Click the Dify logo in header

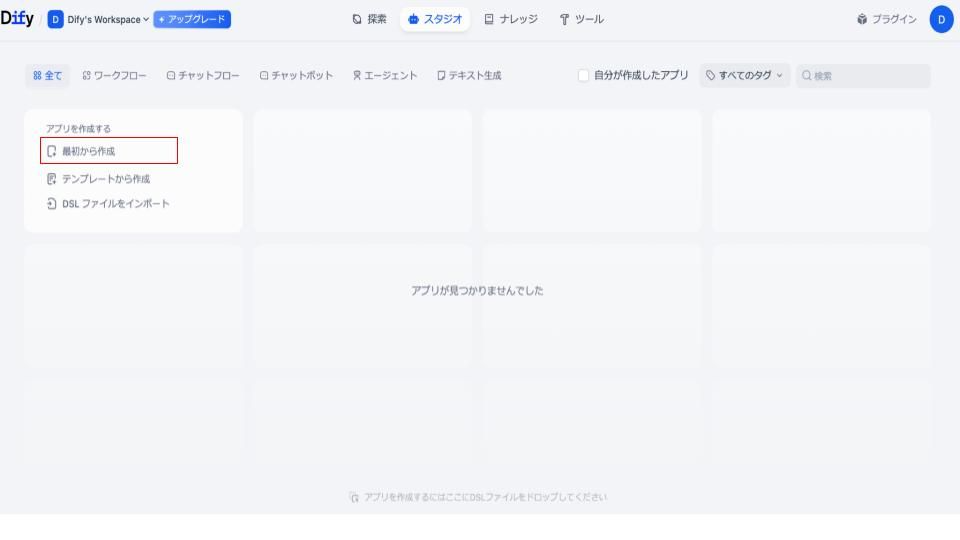(19, 19)
